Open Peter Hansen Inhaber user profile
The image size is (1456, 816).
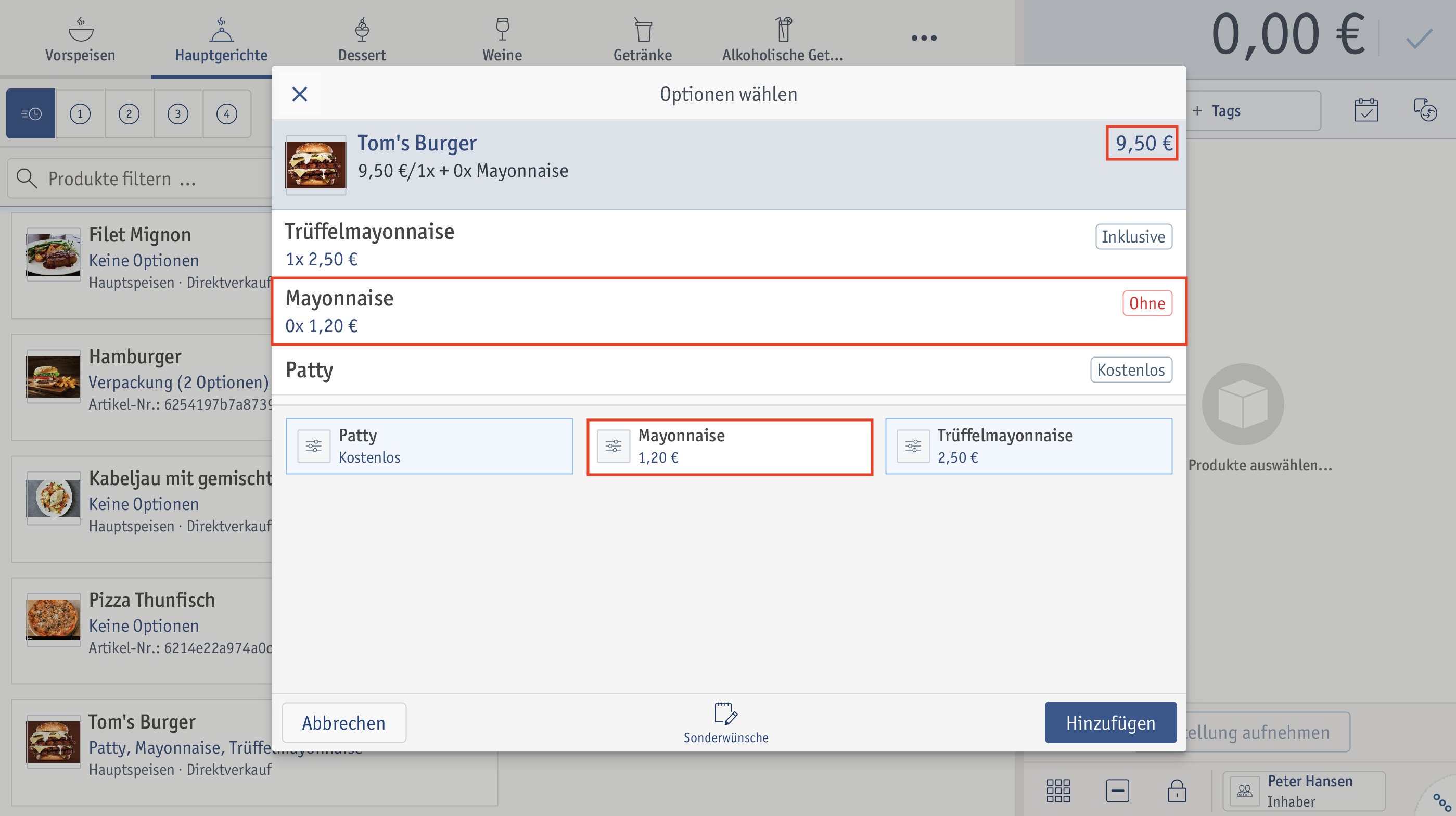[x=1304, y=790]
